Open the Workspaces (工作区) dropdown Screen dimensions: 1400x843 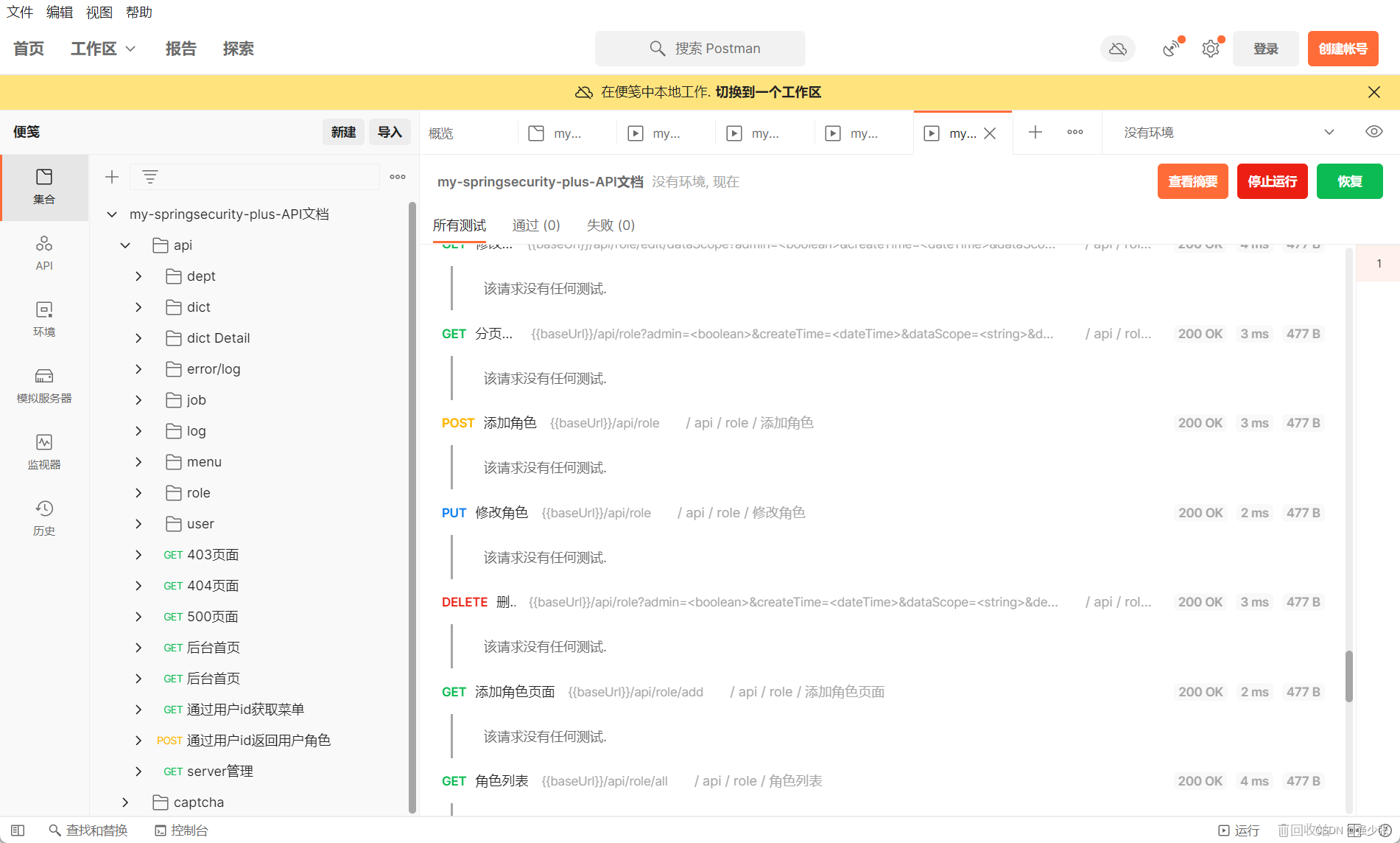click(x=103, y=49)
